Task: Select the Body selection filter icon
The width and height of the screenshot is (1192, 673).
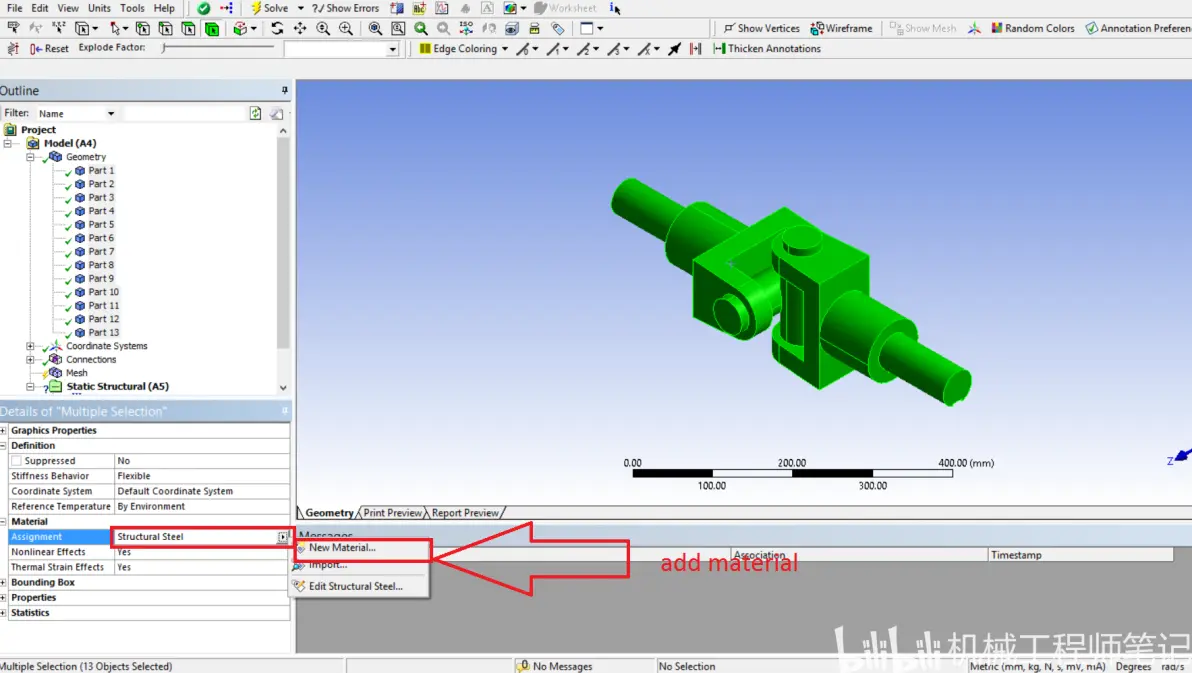Action: [212, 29]
